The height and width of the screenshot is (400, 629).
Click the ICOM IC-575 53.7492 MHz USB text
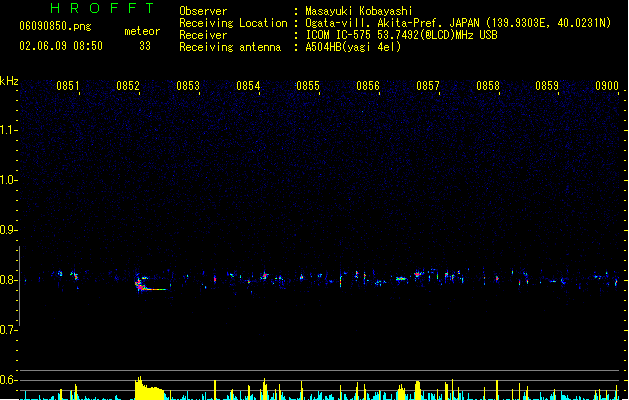(401, 35)
